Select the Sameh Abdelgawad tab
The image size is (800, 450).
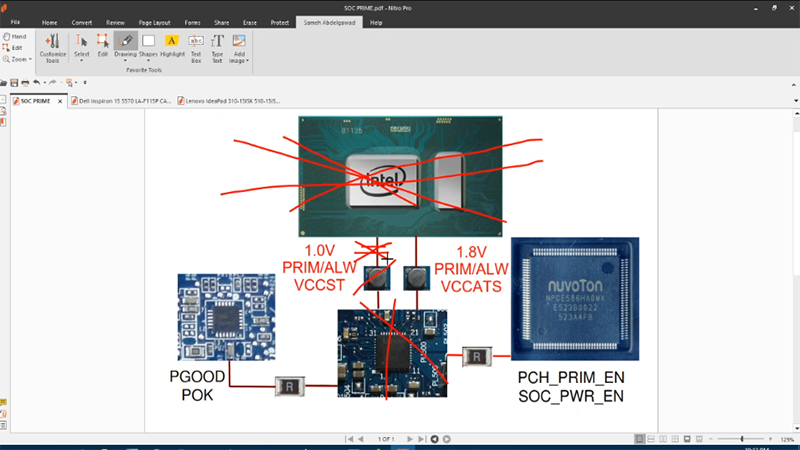(330, 22)
